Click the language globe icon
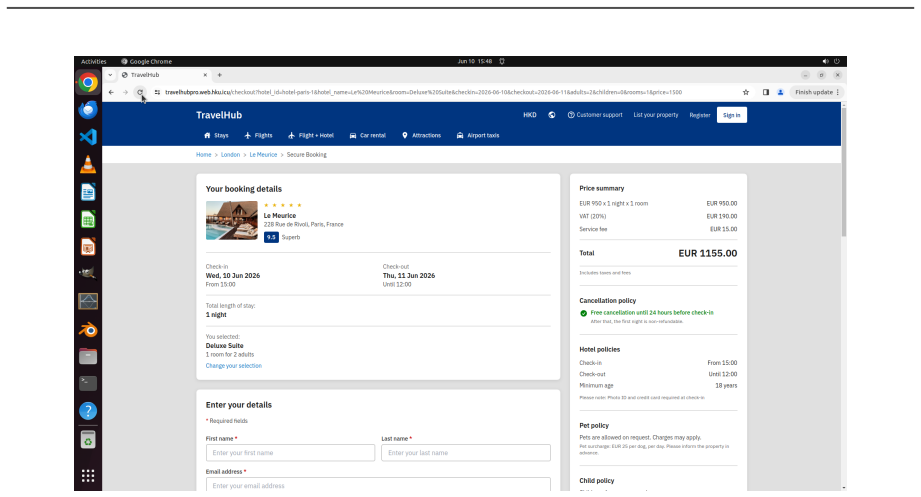 552,115
